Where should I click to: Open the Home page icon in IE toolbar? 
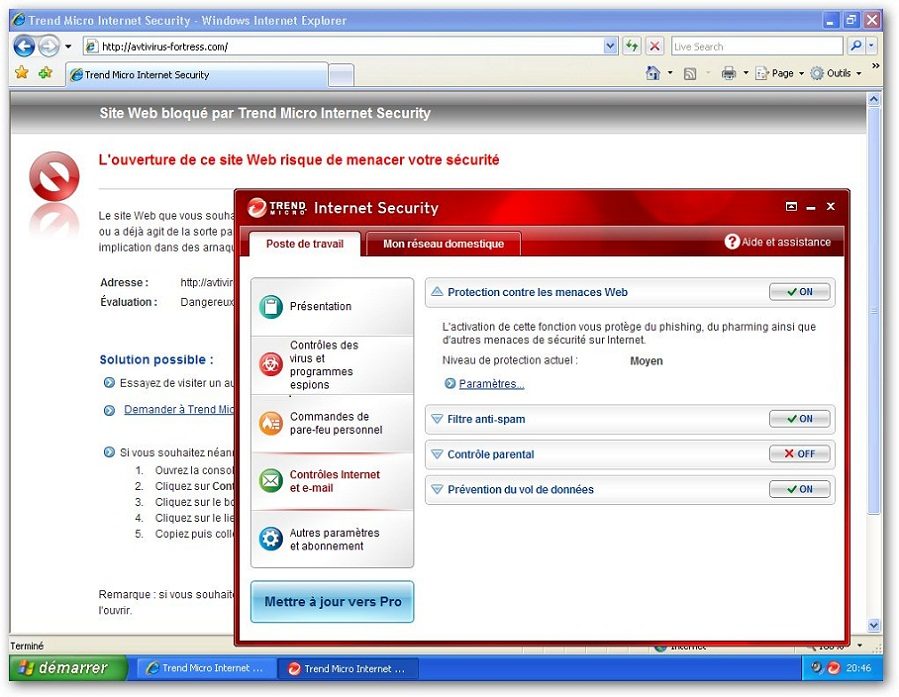652,73
